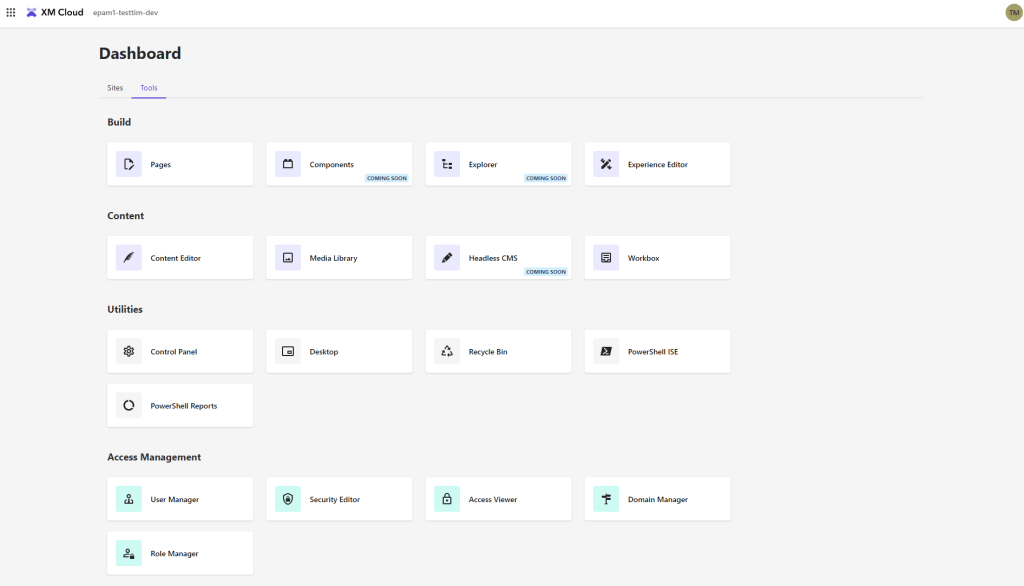Launch PowerShell ISE
Screen dimensions: 1024x586
(657, 351)
